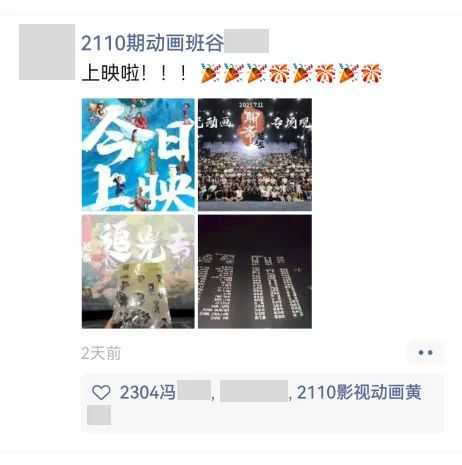Screen dimensions: 462x465
Task: Click the 2025.7.11 date in the audience photo
Action: click(x=251, y=104)
